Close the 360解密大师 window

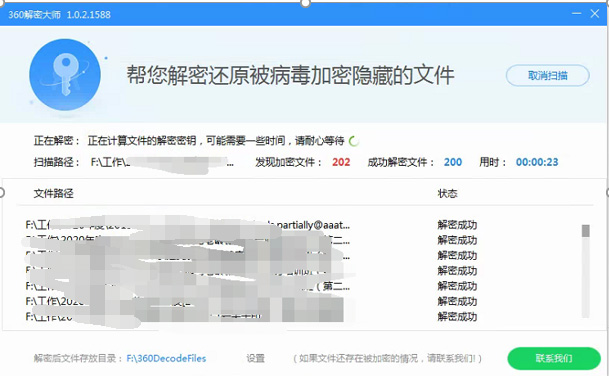(x=595, y=14)
